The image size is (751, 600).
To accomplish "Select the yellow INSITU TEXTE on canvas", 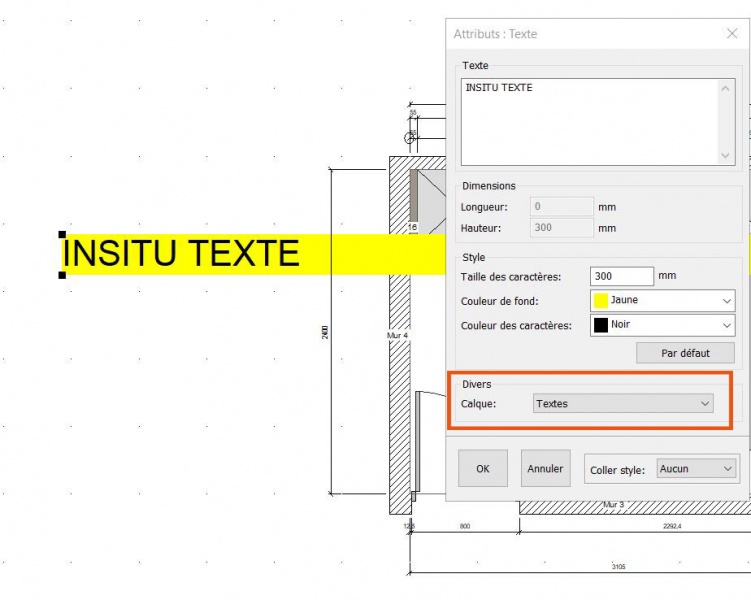I will coord(181,254).
